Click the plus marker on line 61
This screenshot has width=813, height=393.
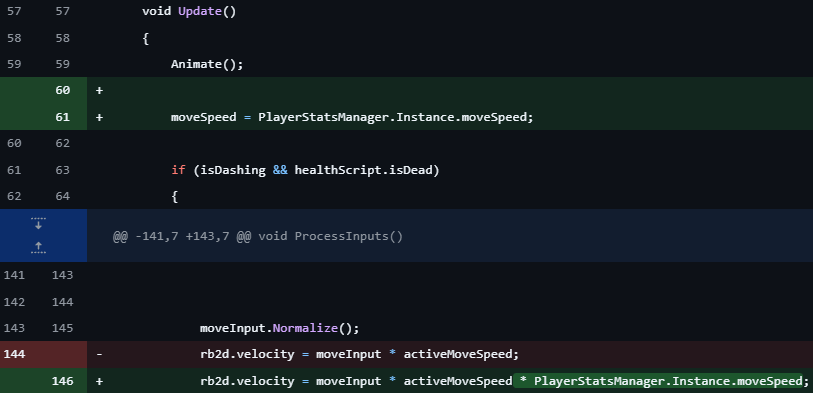point(100,117)
